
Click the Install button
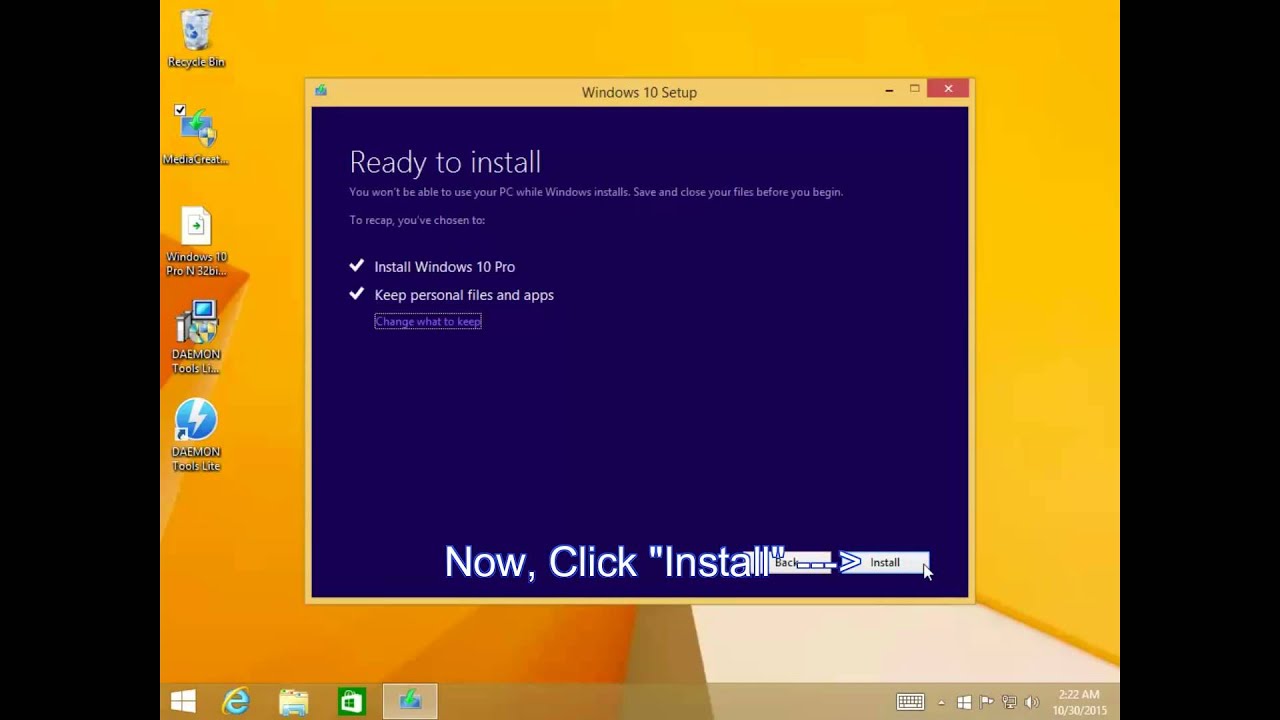tap(885, 562)
